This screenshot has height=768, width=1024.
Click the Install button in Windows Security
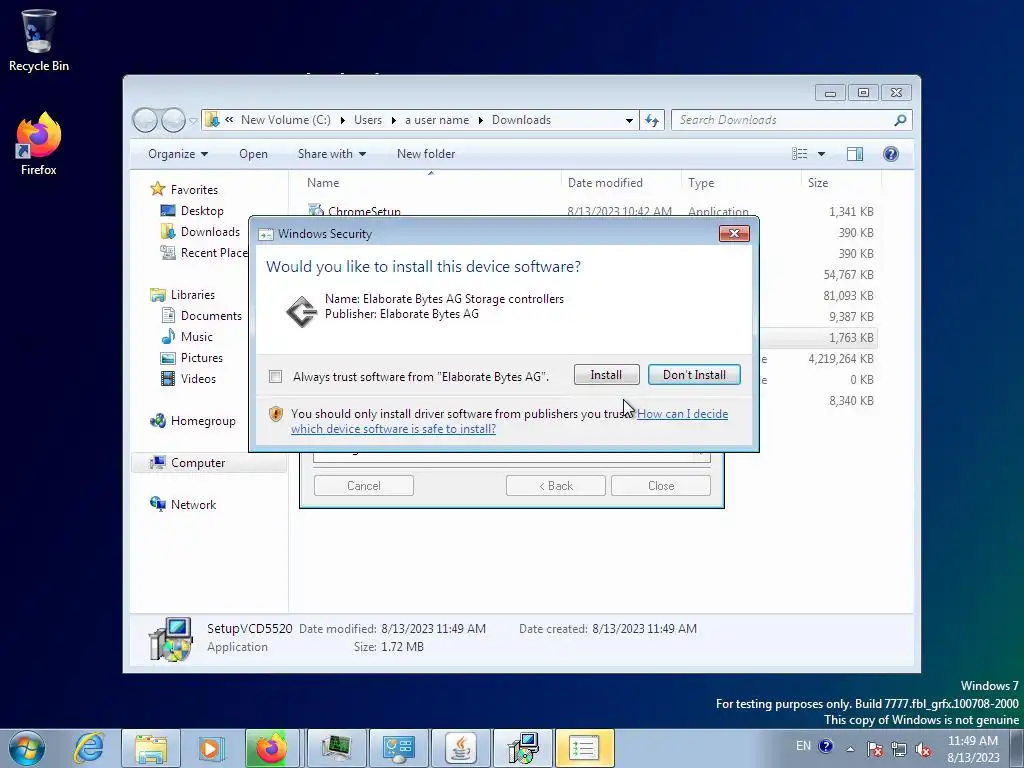tap(606, 375)
